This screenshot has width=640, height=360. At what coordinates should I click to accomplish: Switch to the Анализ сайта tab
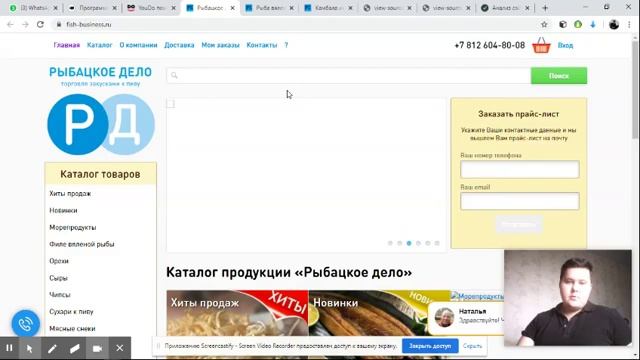pyautogui.click(x=504, y=8)
